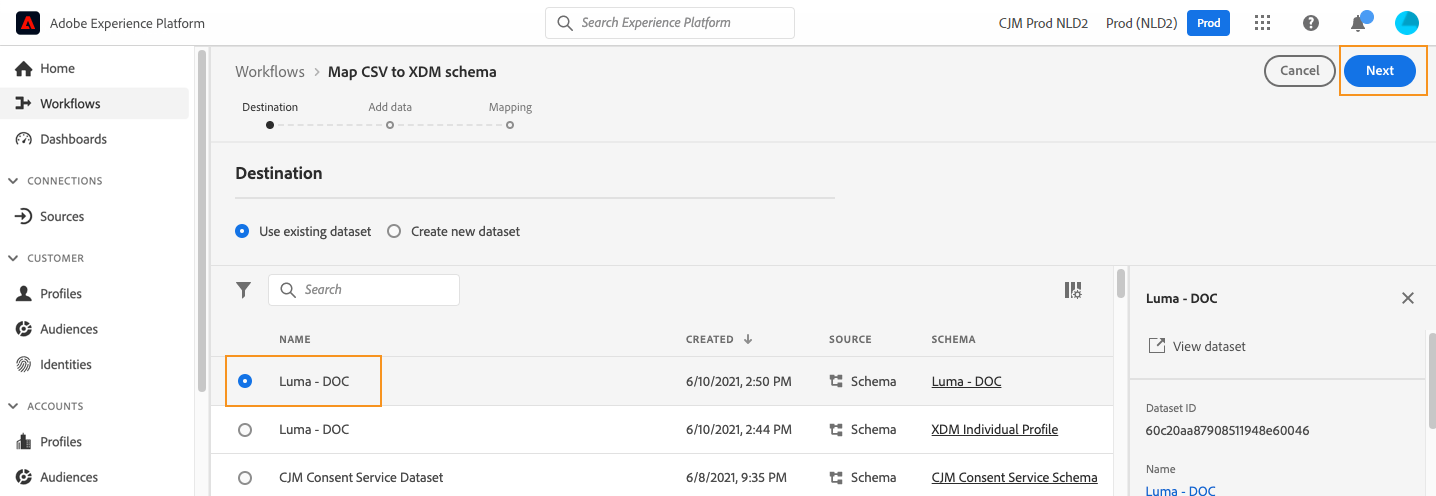The image size is (1436, 496).
Task: Click the dataset filter funnel icon
Action: 243,290
